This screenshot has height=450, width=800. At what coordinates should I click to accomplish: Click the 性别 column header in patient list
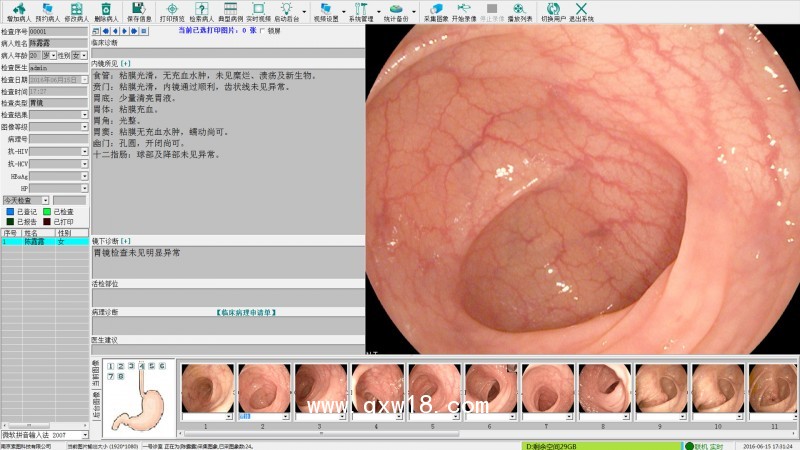[65, 233]
